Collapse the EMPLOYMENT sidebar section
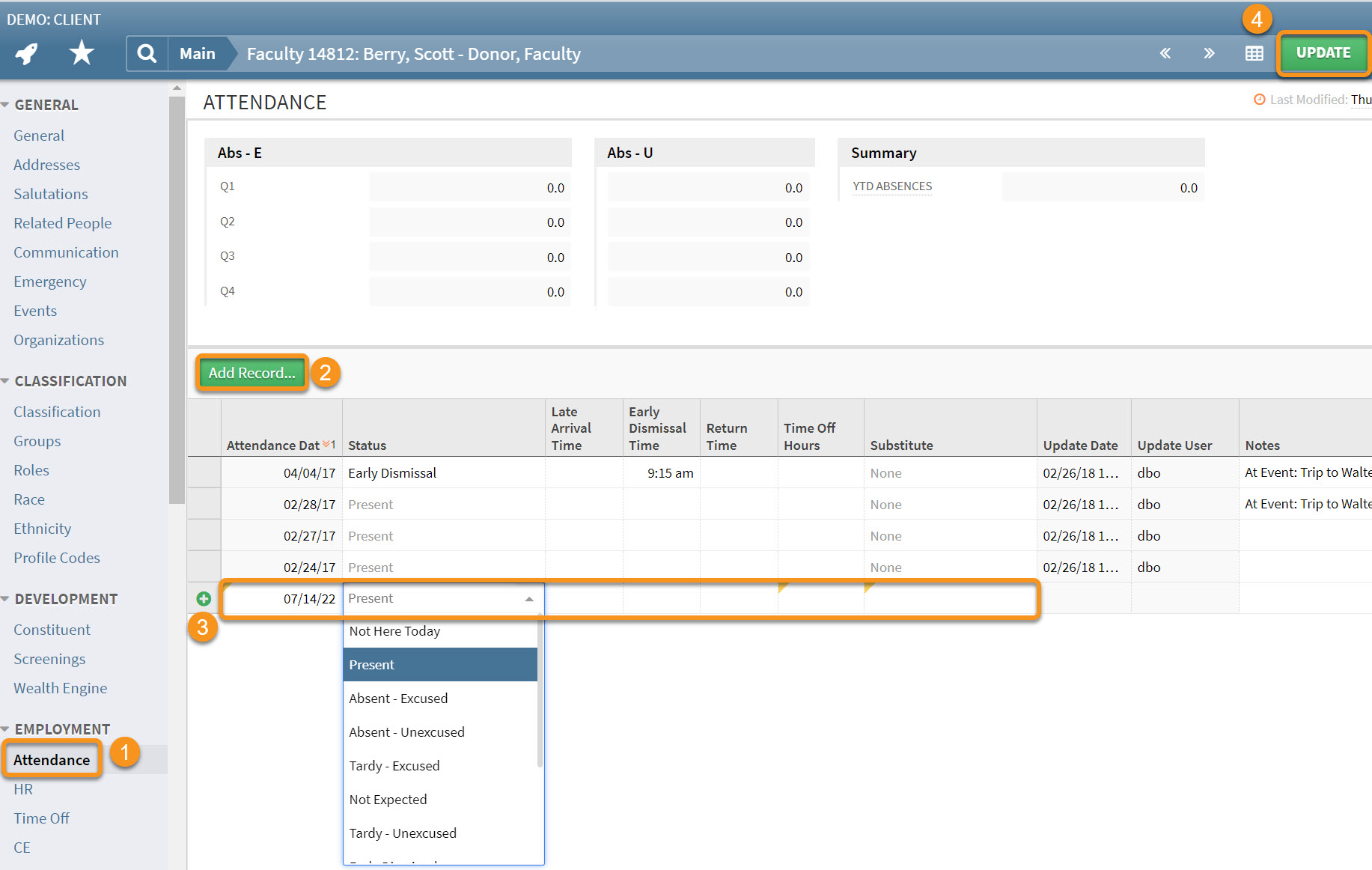This screenshot has width=1372, height=870. tap(6, 729)
